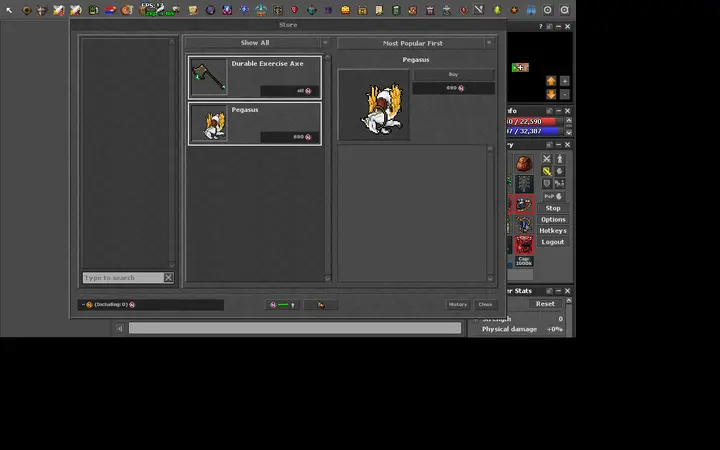Open the Most Popular First sort dropdown

[416, 43]
